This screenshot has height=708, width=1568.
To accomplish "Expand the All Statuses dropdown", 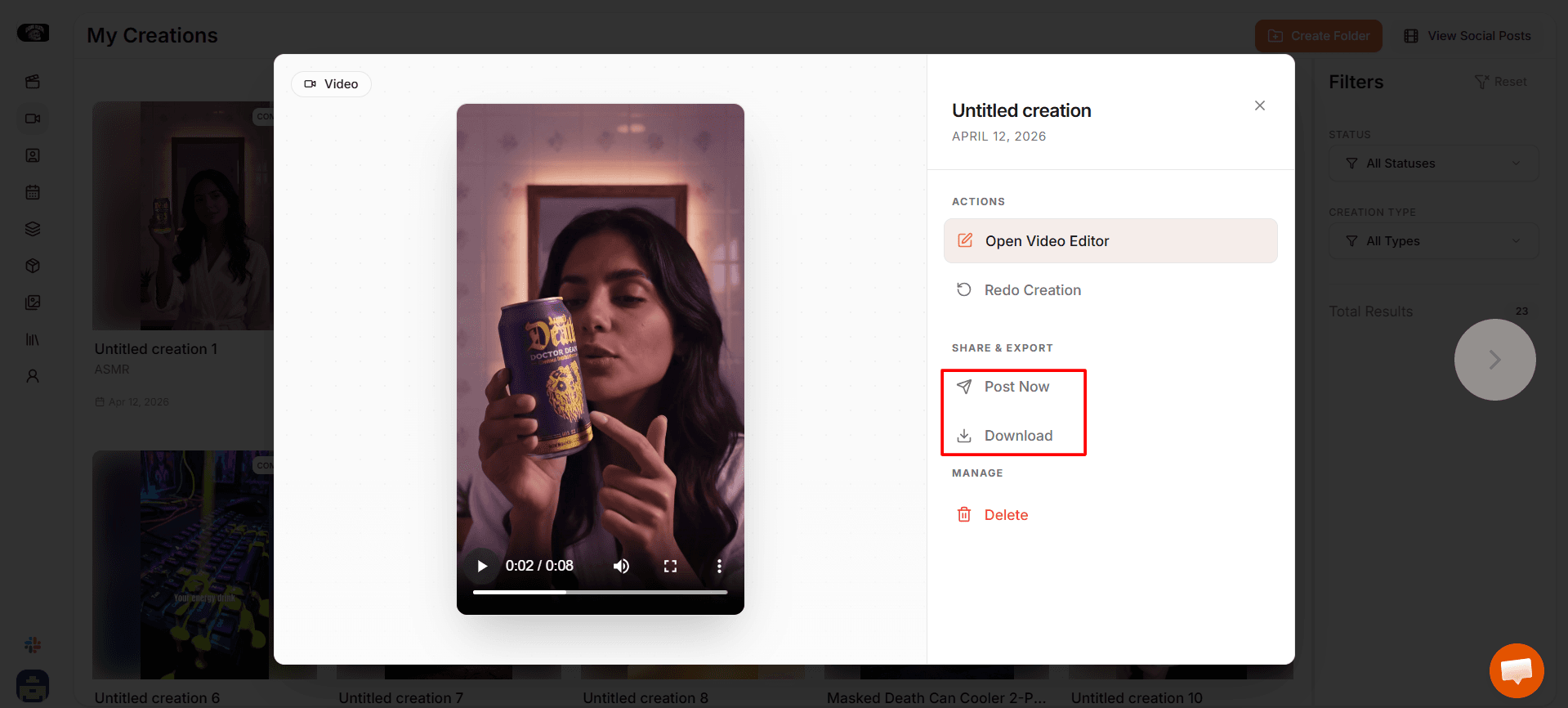I will pos(1434,164).
